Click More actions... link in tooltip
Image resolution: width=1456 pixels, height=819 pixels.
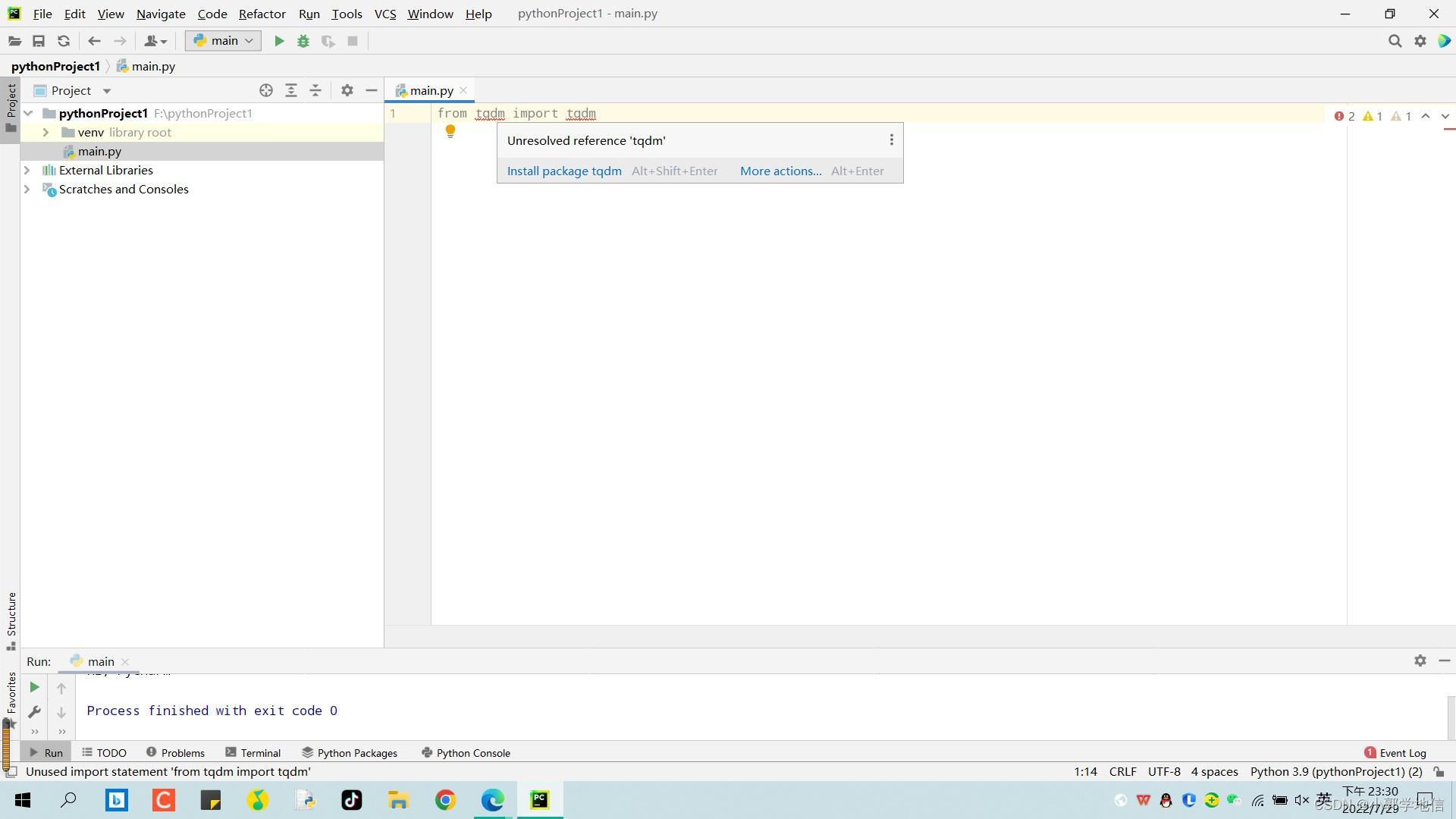(780, 171)
